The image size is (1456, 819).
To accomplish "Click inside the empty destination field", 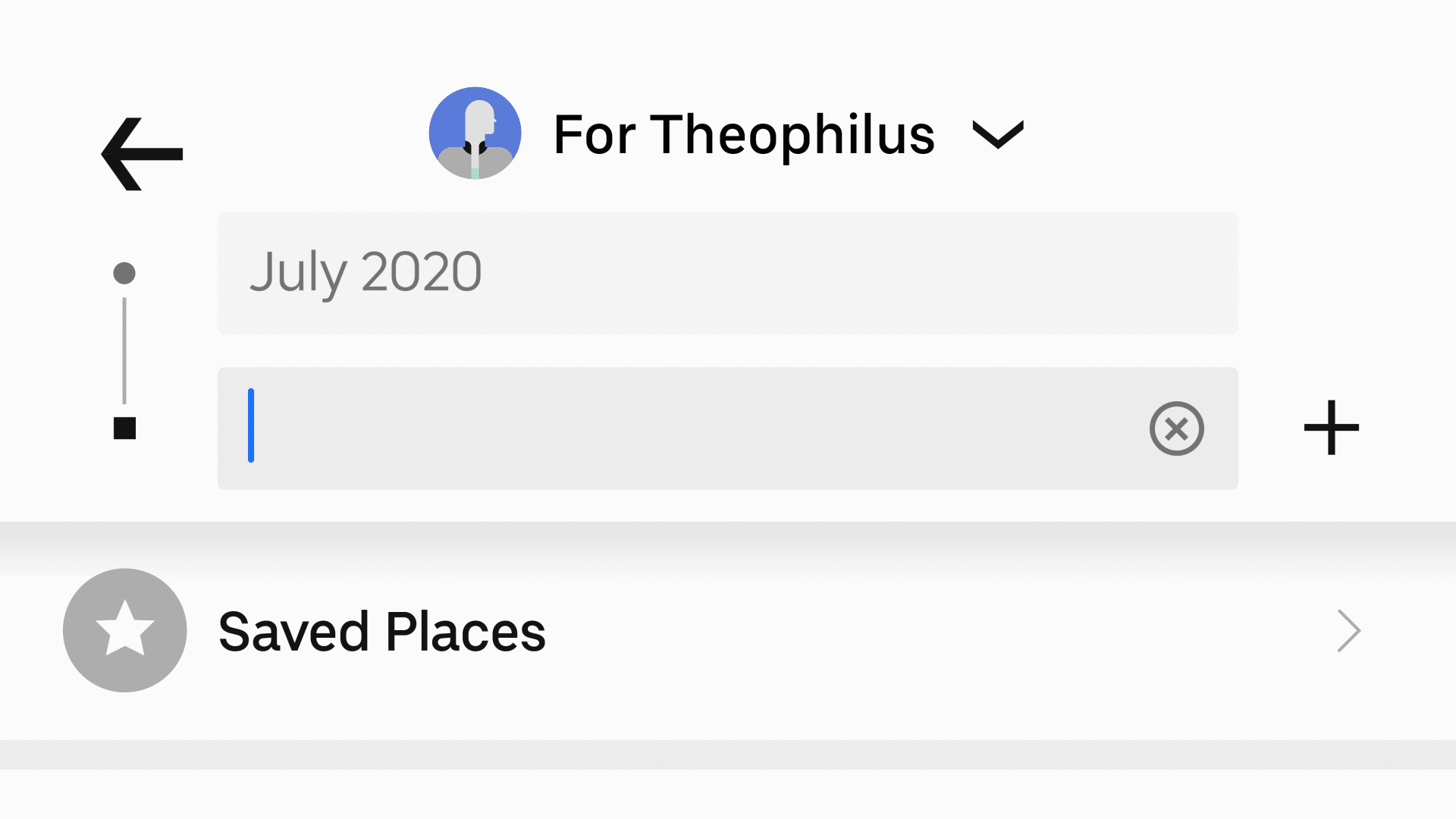I will (x=682, y=428).
